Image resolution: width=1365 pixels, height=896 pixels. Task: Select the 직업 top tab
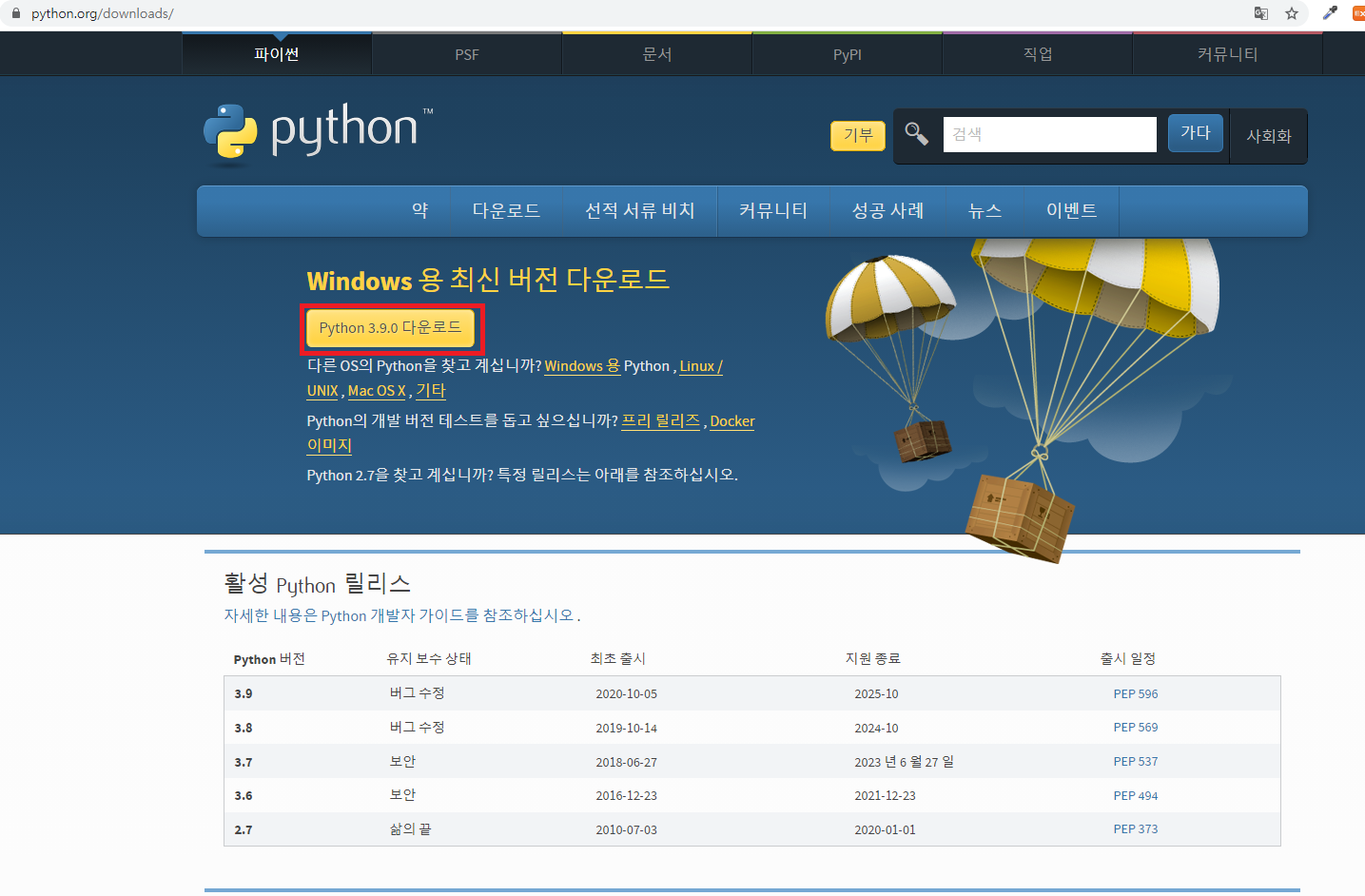point(1038,54)
